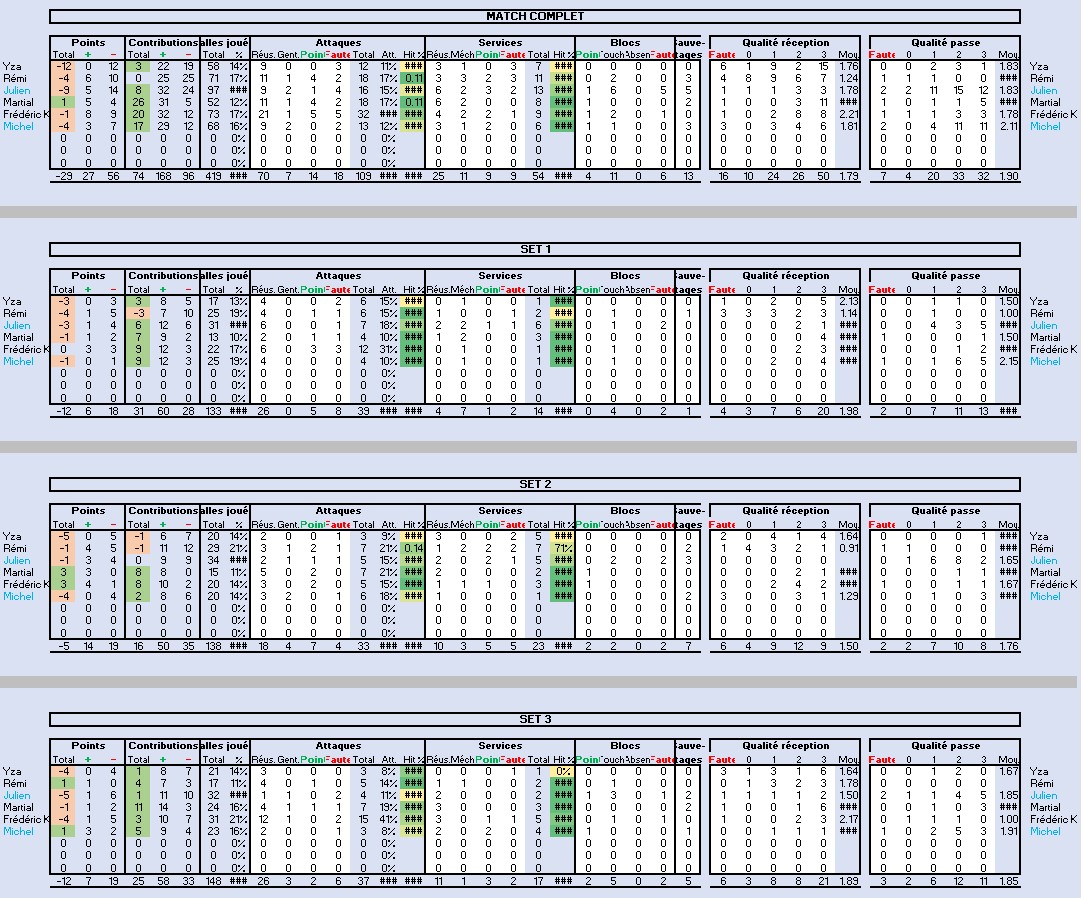Click MATCH COMPLET passe average 1.90
Viewport: 1081px width, 898px height.
click(1008, 176)
